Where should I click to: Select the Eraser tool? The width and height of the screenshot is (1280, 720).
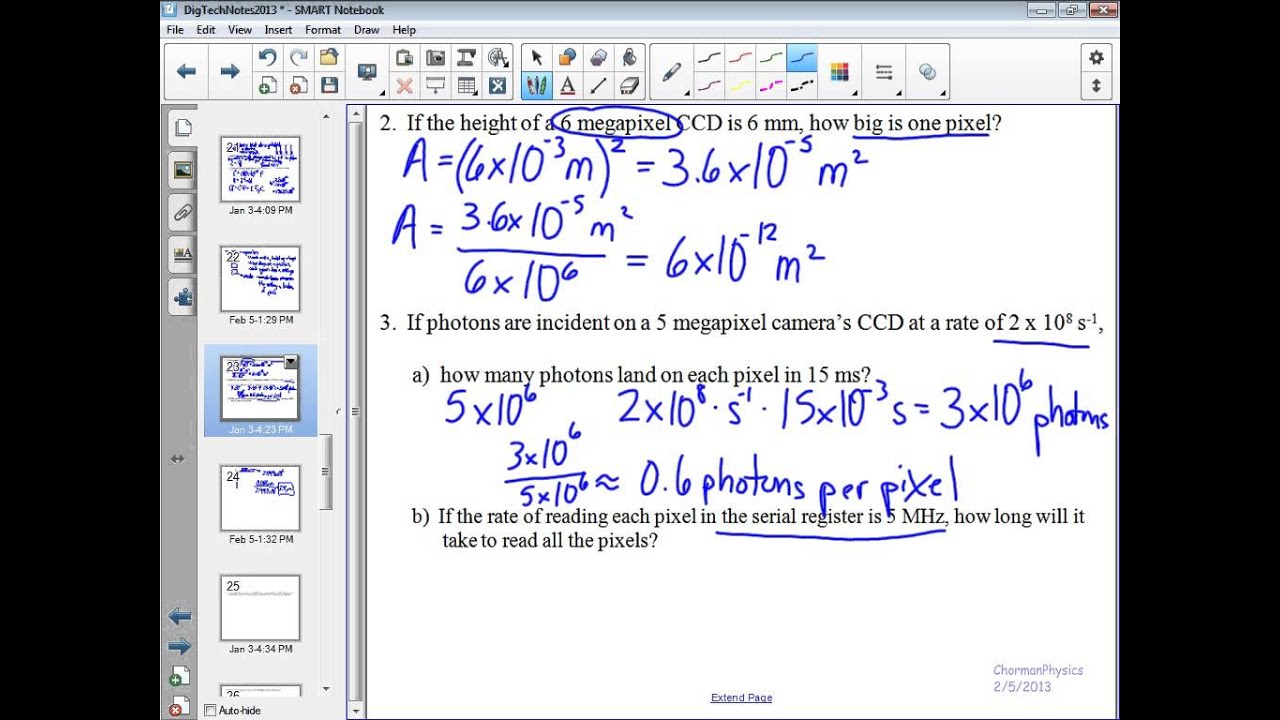pos(629,86)
